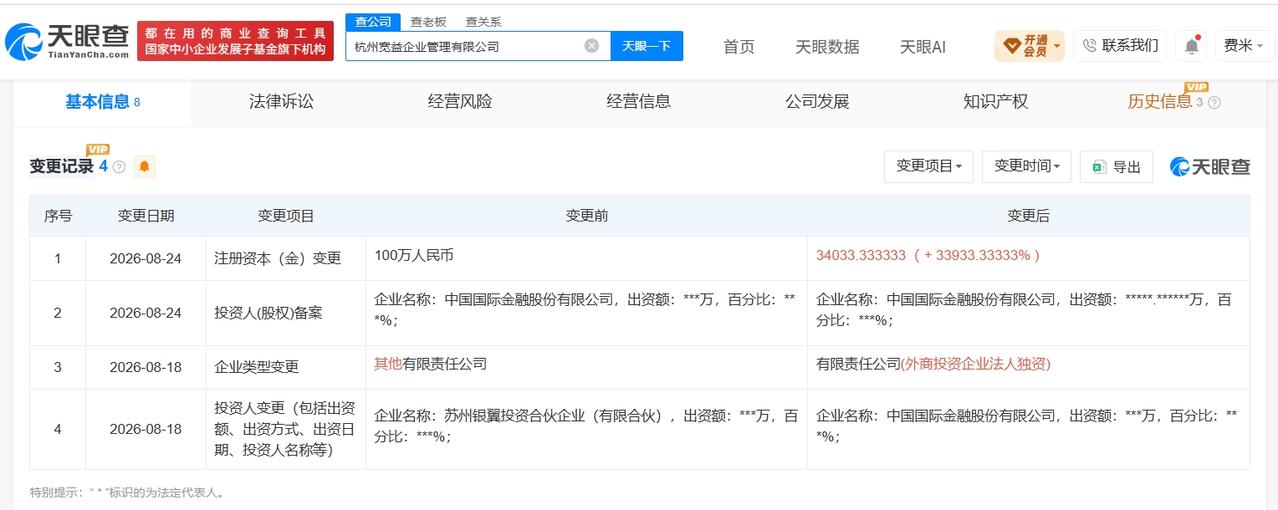Image resolution: width=1278 pixels, height=510 pixels.
Task: Switch to the 历史信息 tab
Action: click(x=1160, y=102)
